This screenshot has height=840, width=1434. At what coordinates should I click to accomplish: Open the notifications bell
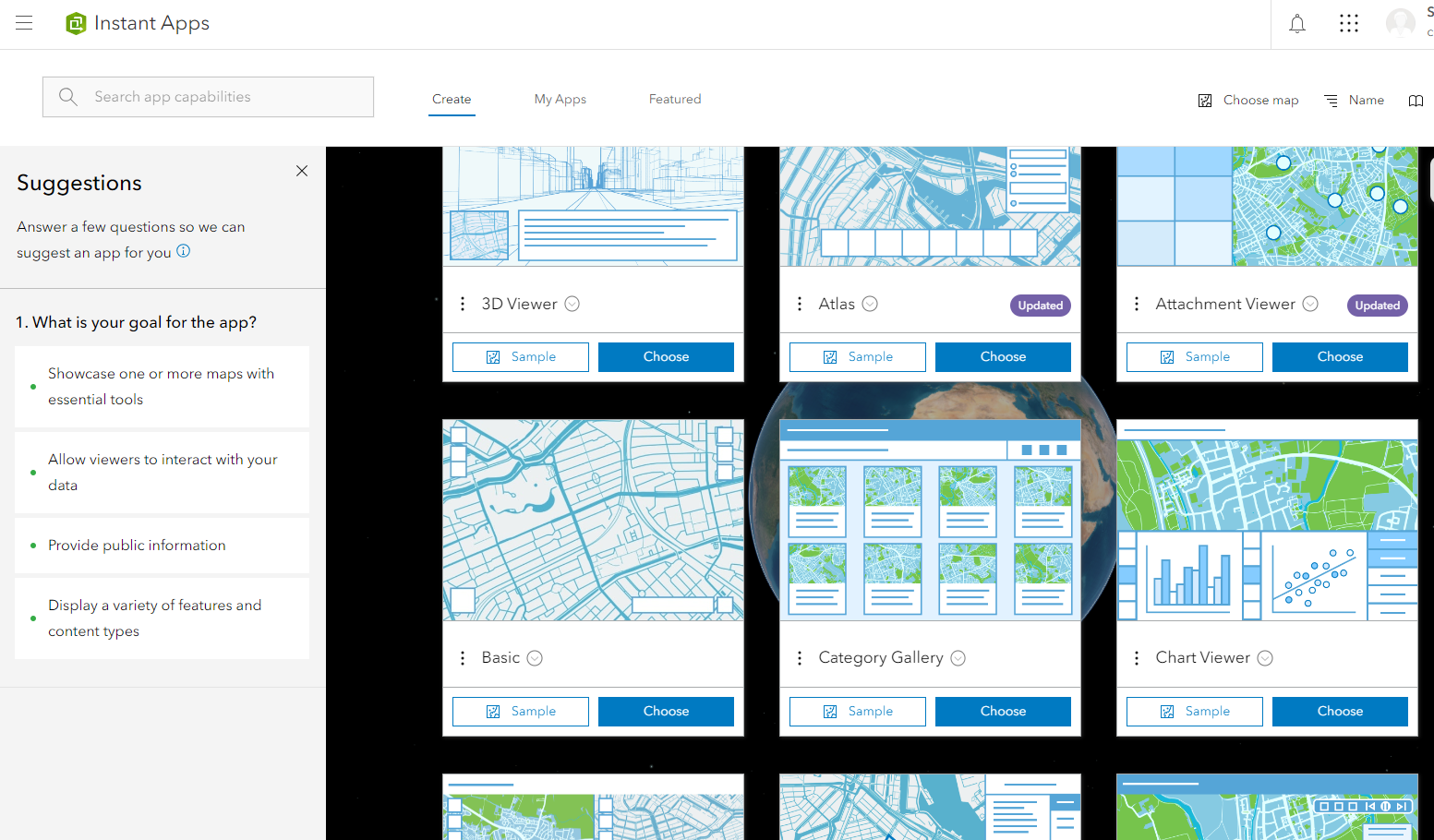1296,23
